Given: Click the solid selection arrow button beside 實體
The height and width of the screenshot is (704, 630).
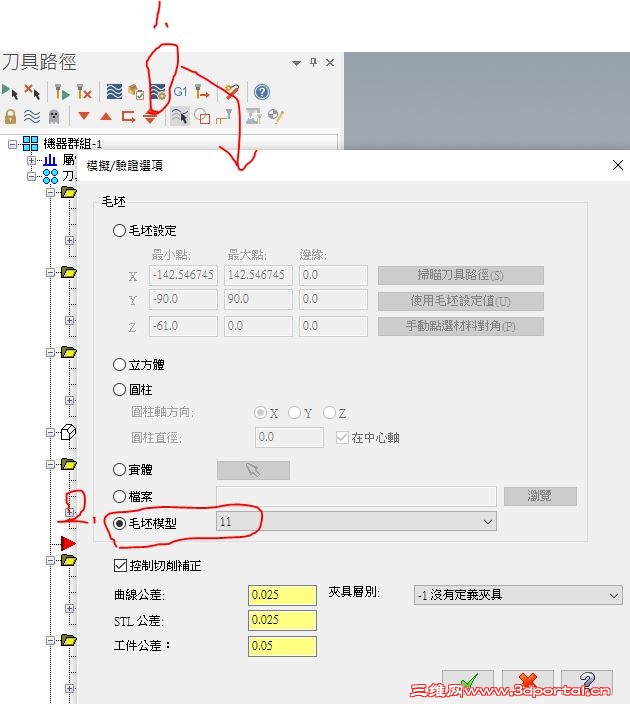Looking at the screenshot, I should 253,470.
